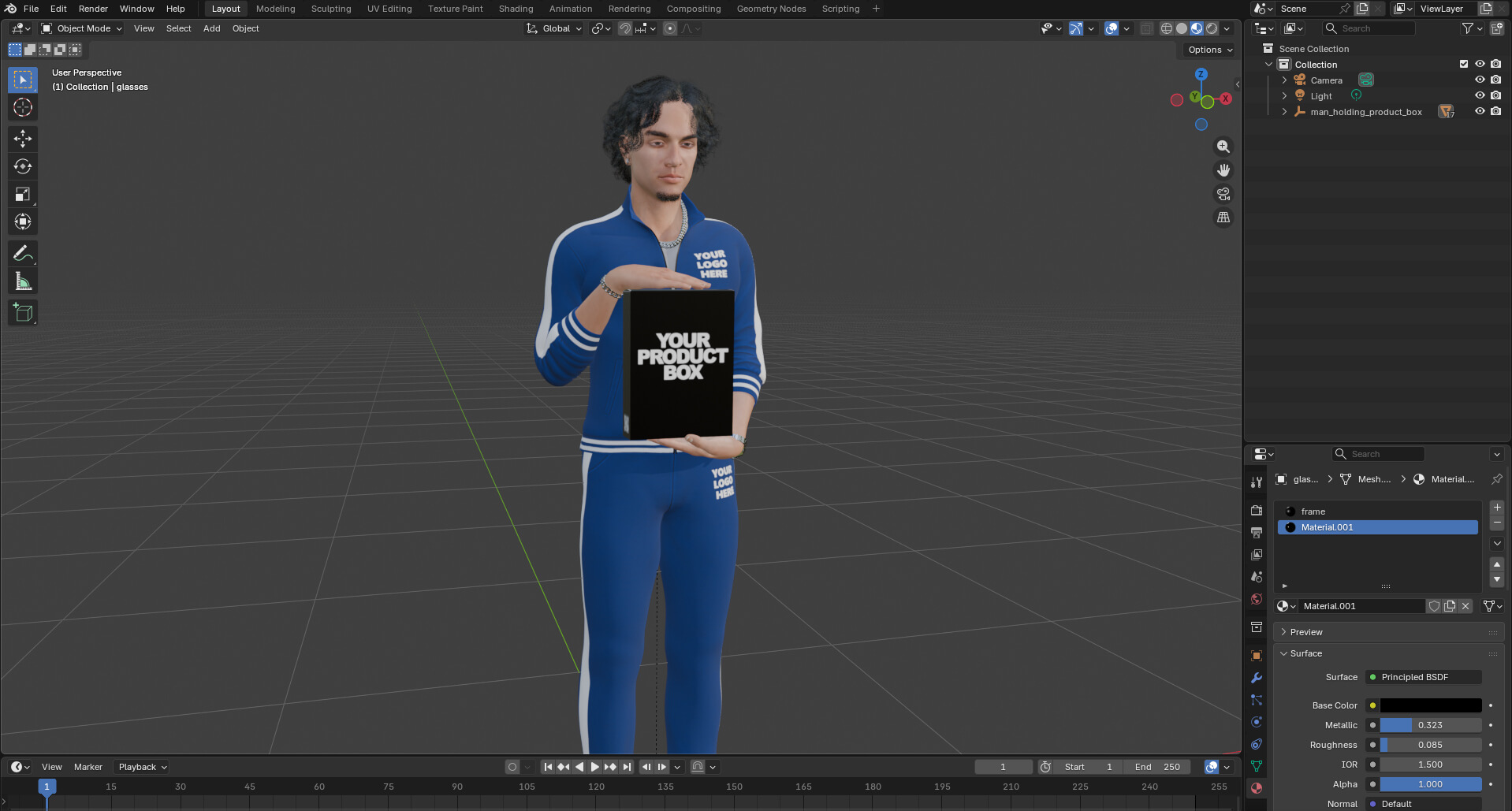Select the Move tool
1512x811 pixels.
(x=23, y=139)
